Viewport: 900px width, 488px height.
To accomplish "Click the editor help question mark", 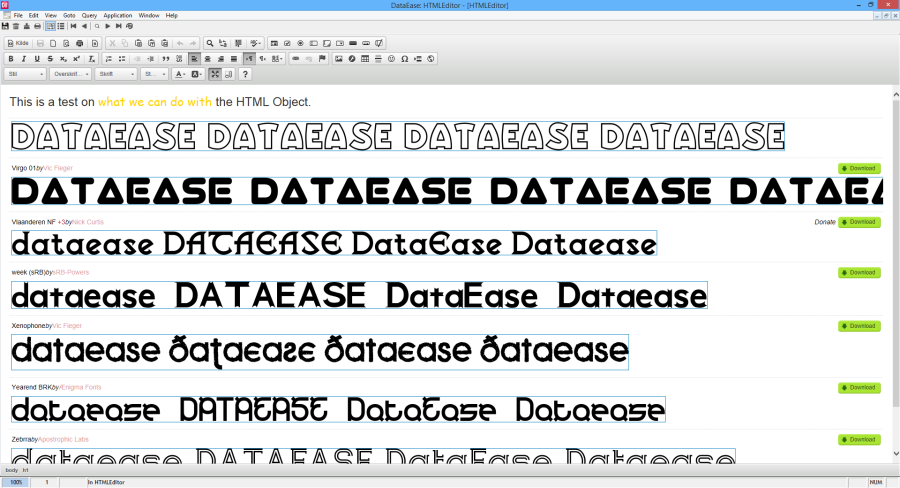I will (x=245, y=74).
